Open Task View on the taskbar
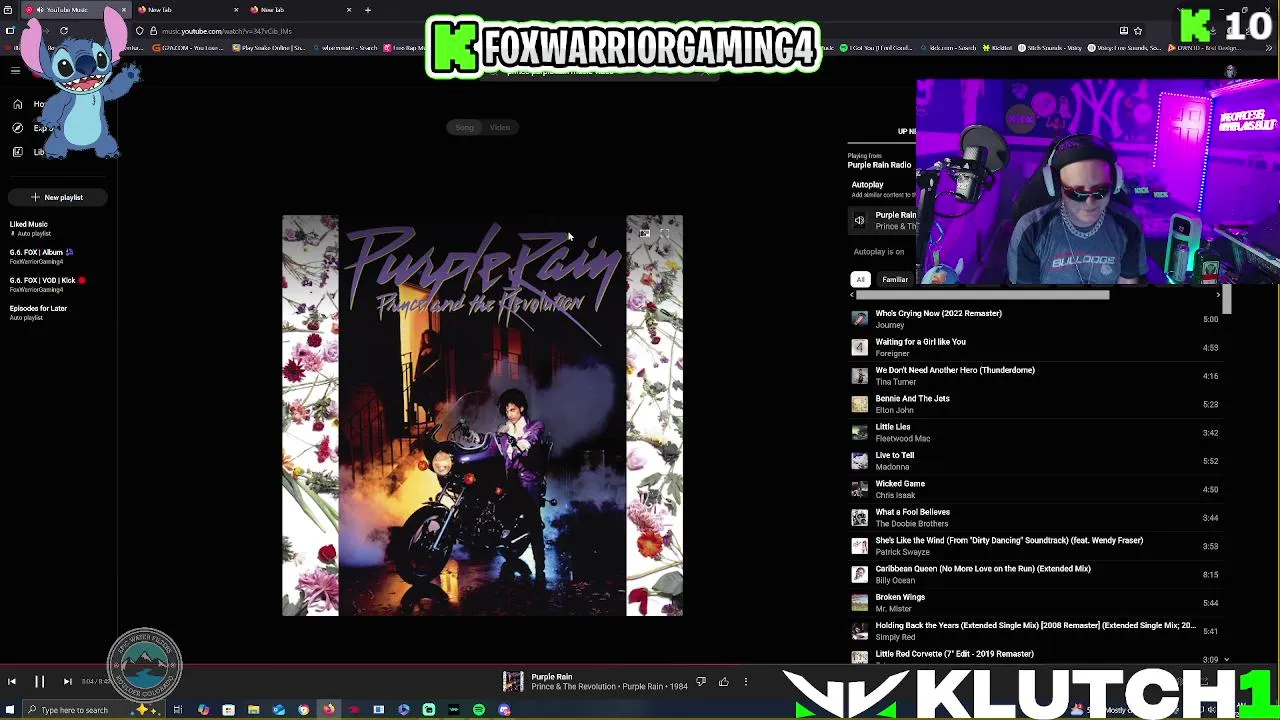 click(177, 710)
